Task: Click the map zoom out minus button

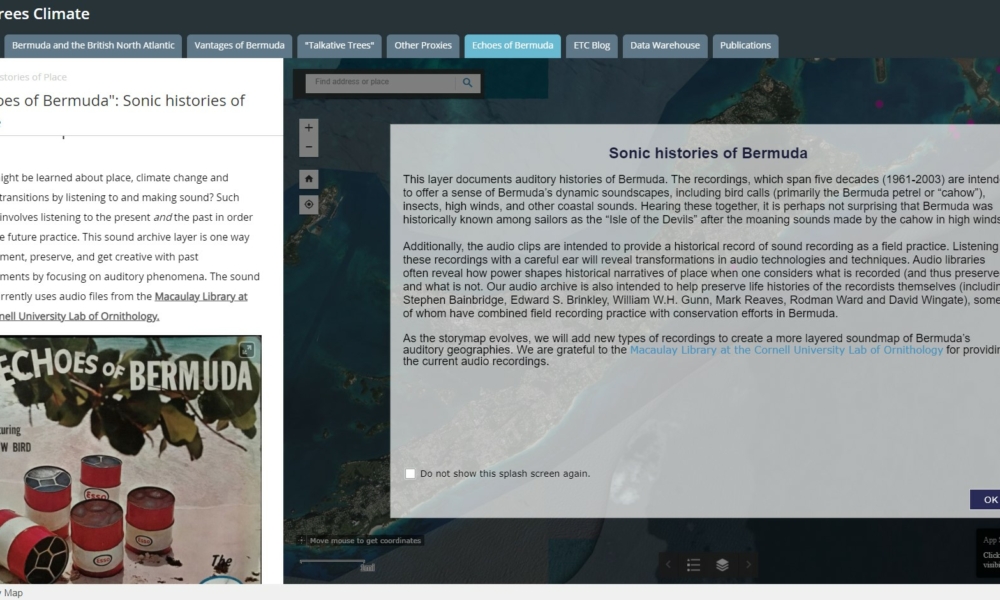Action: pyautogui.click(x=309, y=148)
